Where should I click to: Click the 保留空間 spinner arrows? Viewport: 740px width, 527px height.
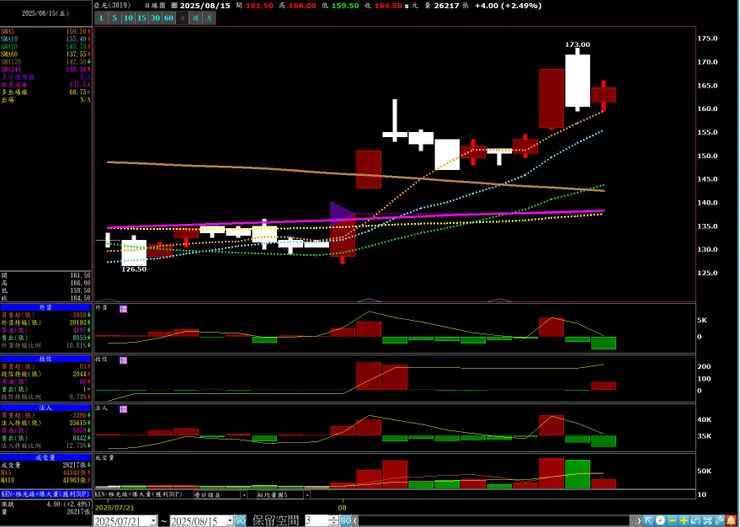point(334,521)
